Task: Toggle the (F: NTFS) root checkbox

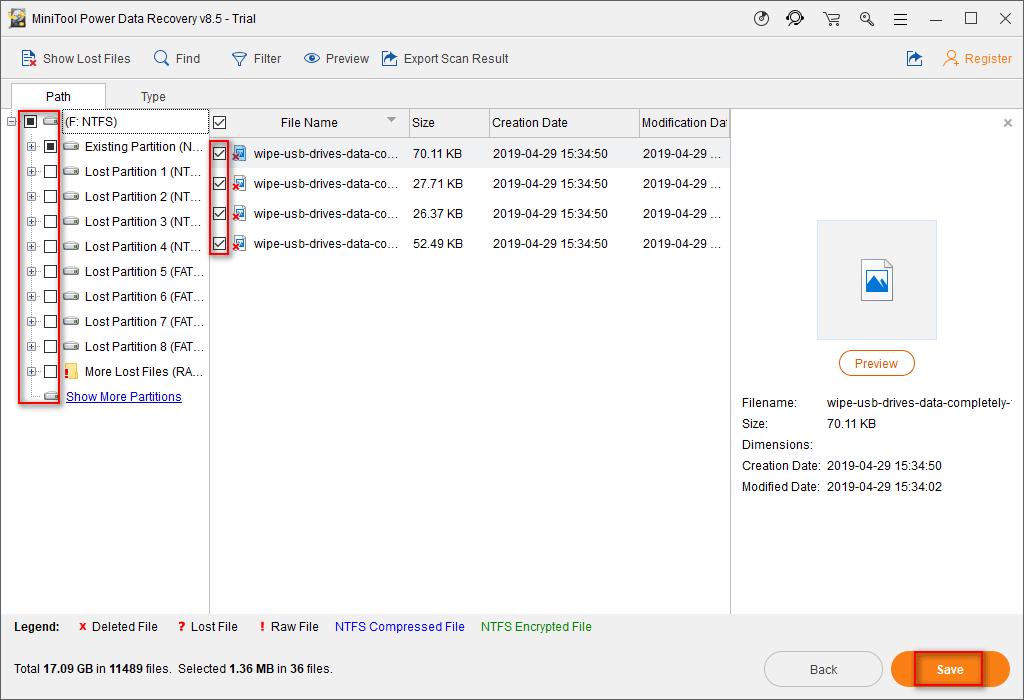Action: [30, 121]
